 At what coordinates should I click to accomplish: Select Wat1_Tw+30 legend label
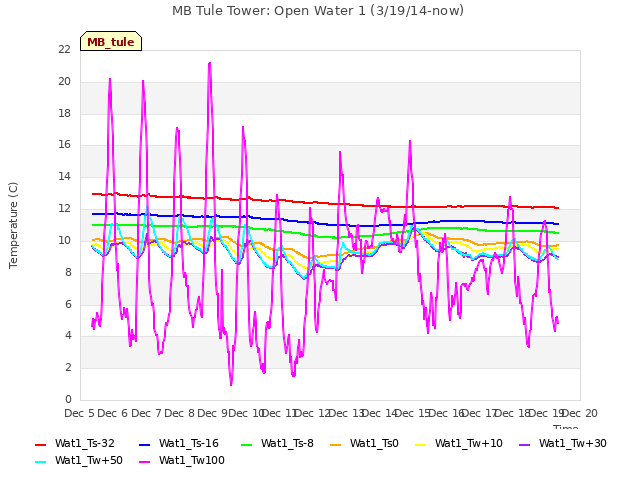[572, 443]
